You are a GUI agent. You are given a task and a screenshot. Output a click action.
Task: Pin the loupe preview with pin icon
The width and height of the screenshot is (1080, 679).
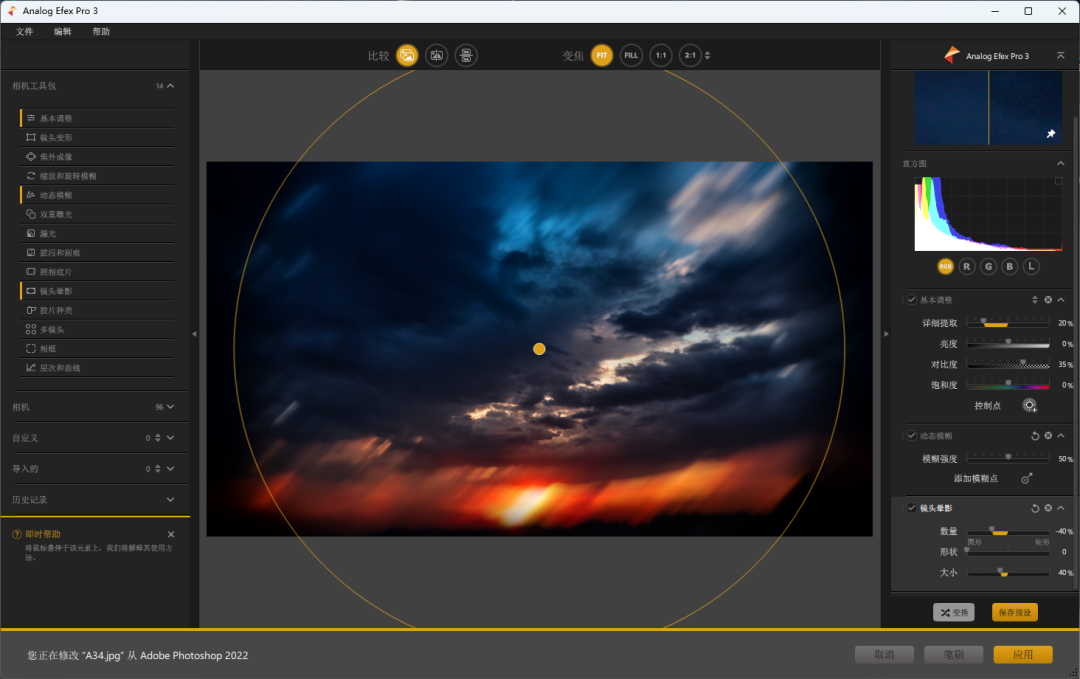(x=1050, y=134)
